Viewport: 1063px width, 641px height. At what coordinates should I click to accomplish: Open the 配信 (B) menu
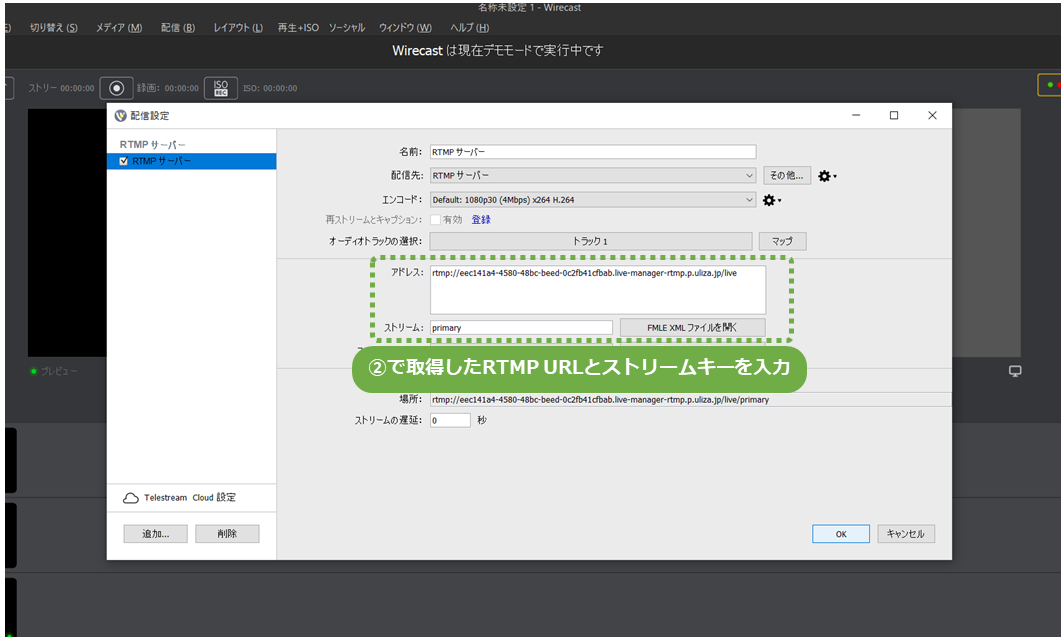click(x=178, y=28)
